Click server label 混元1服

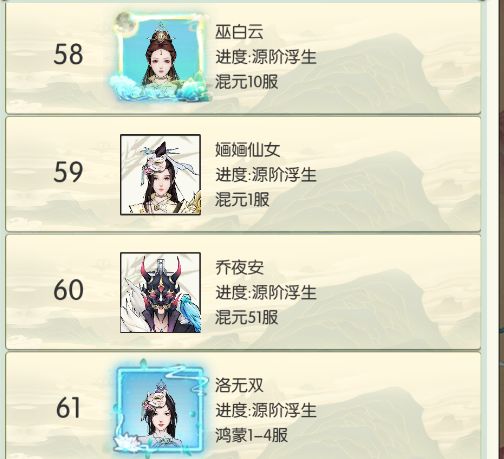coord(242,199)
